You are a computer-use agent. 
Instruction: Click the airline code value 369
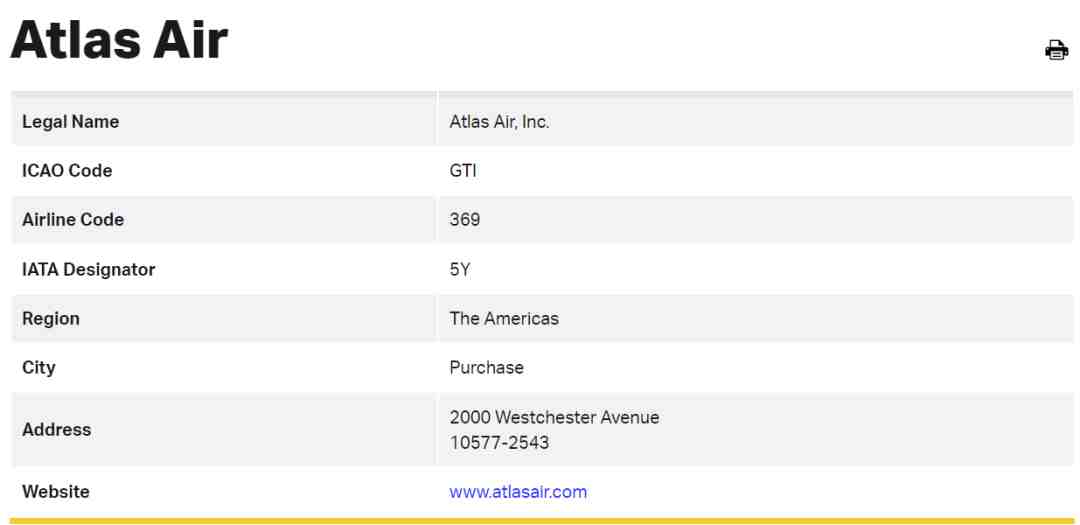465,220
